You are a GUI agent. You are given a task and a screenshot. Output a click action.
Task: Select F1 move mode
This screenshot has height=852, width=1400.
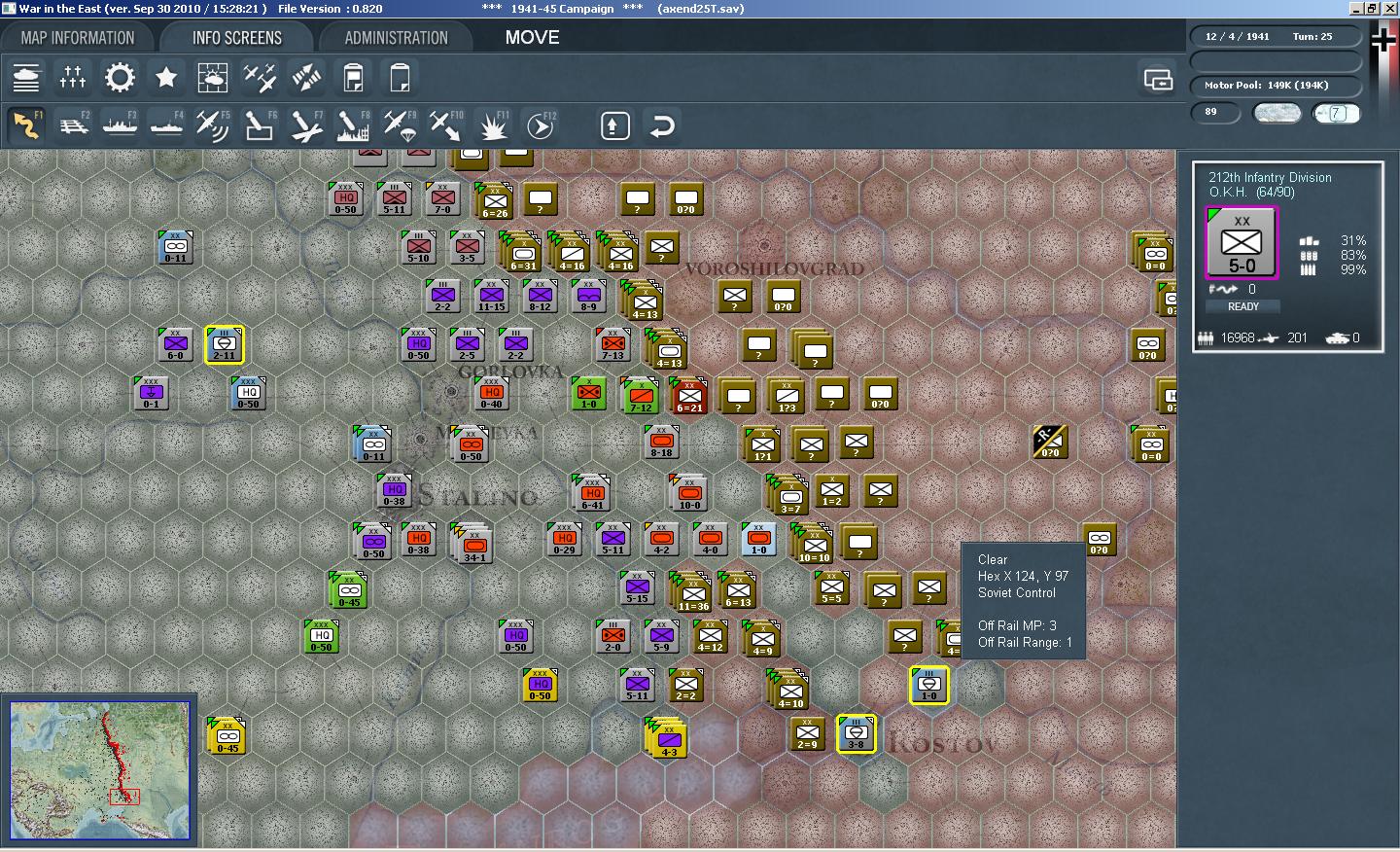coord(26,125)
